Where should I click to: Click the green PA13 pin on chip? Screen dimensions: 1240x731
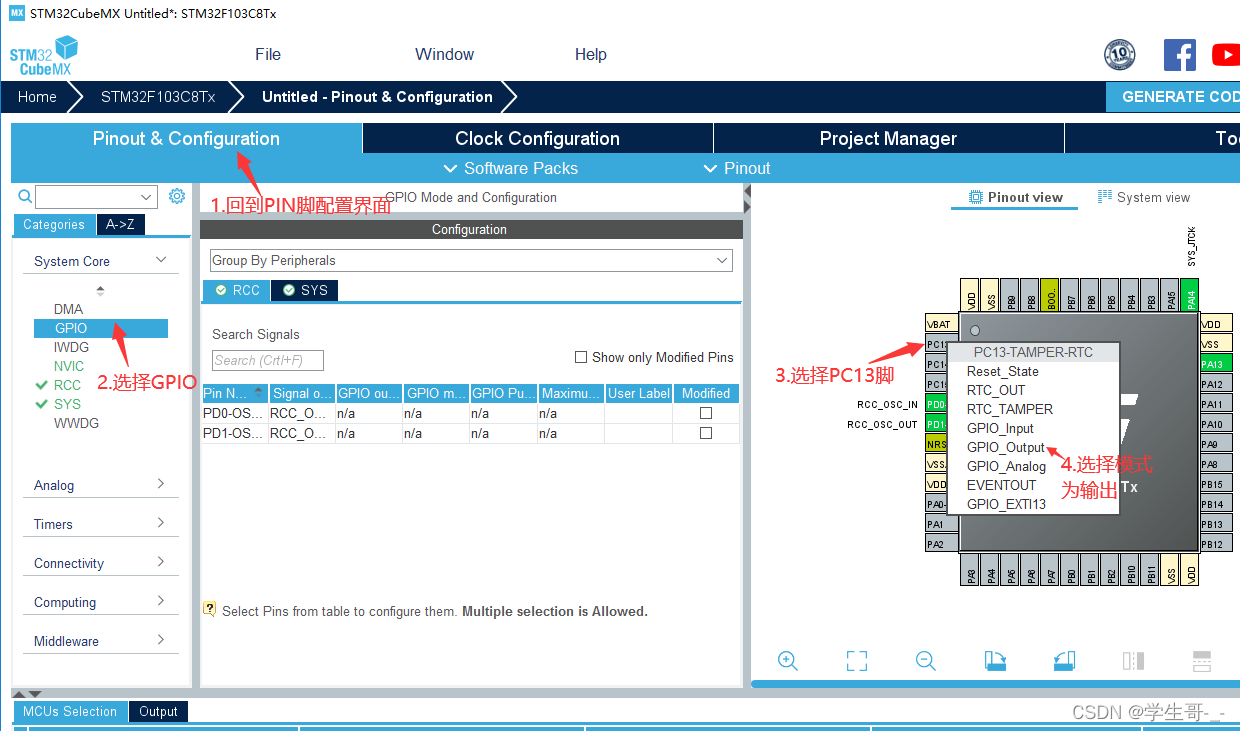(x=1215, y=364)
